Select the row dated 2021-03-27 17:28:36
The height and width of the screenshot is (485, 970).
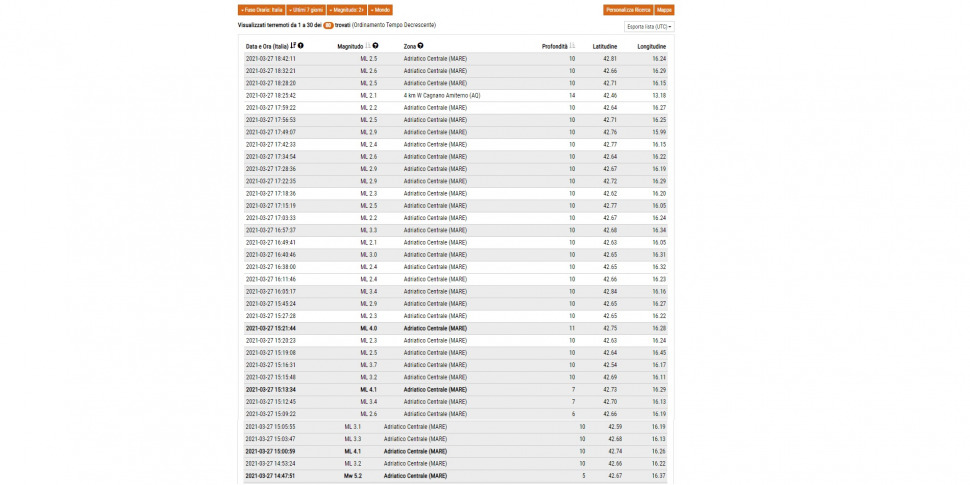[x=455, y=169]
